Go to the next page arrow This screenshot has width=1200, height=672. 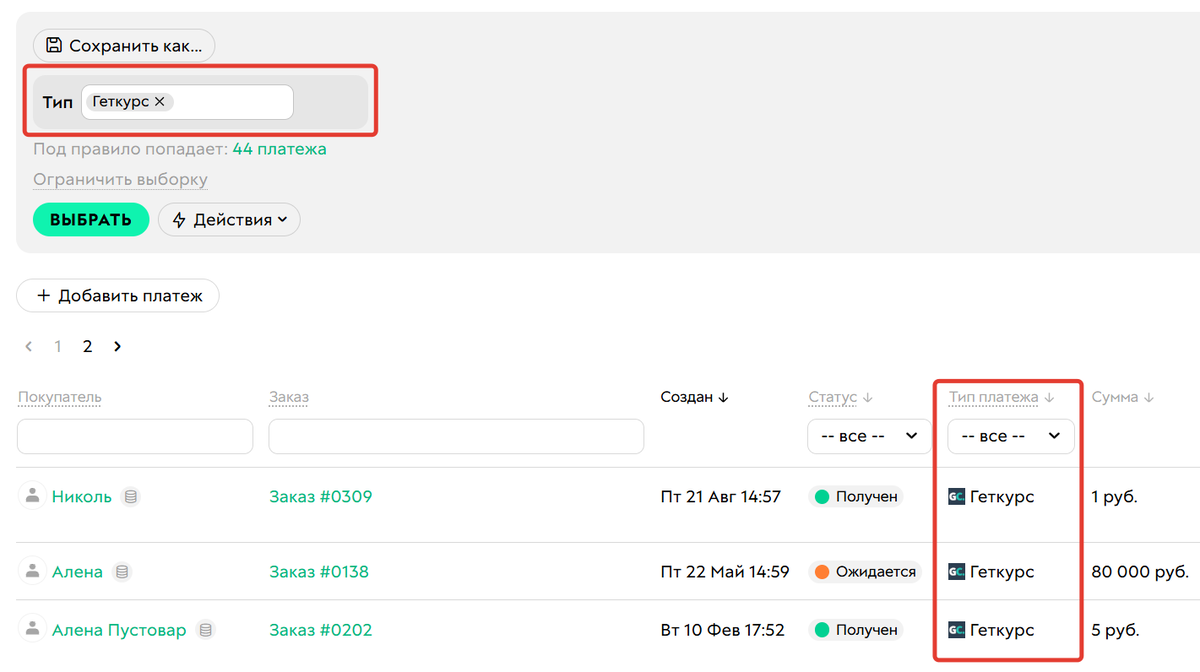click(x=117, y=346)
